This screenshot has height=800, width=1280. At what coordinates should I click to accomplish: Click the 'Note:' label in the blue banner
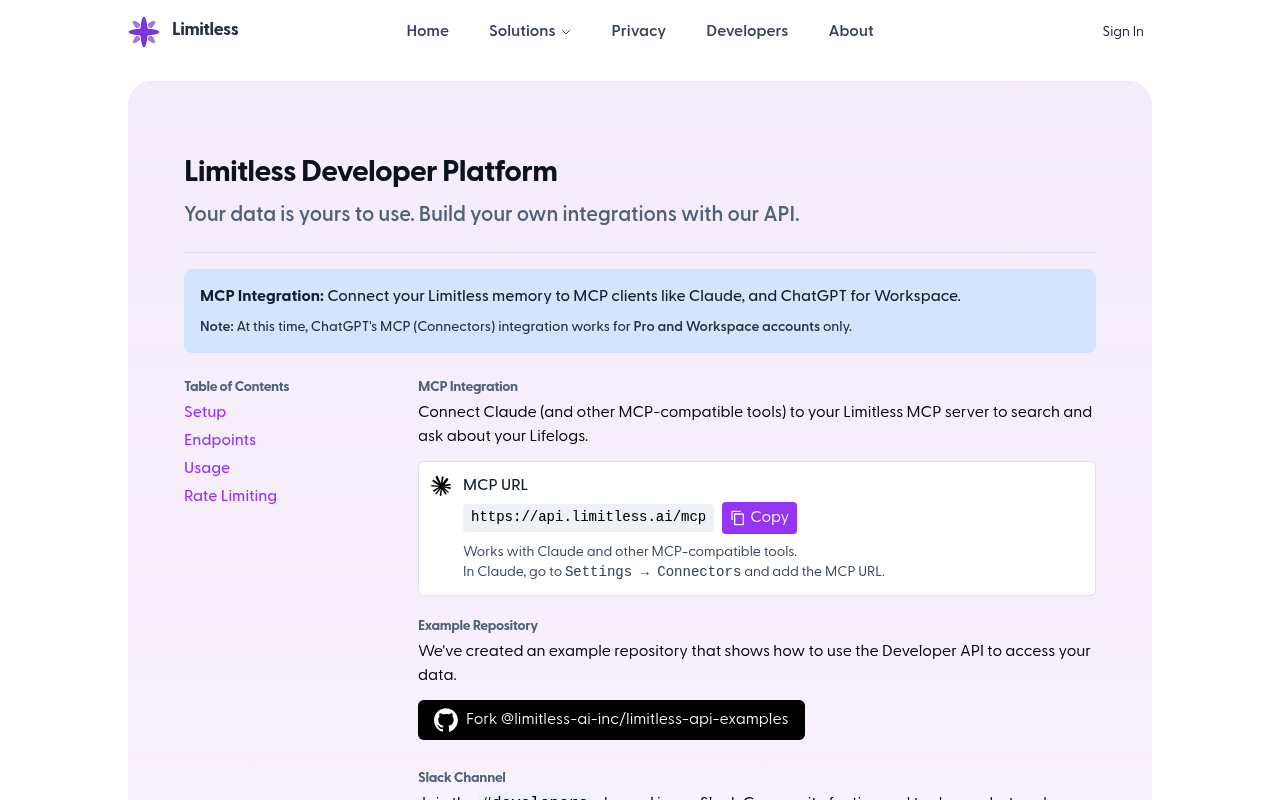tap(217, 327)
